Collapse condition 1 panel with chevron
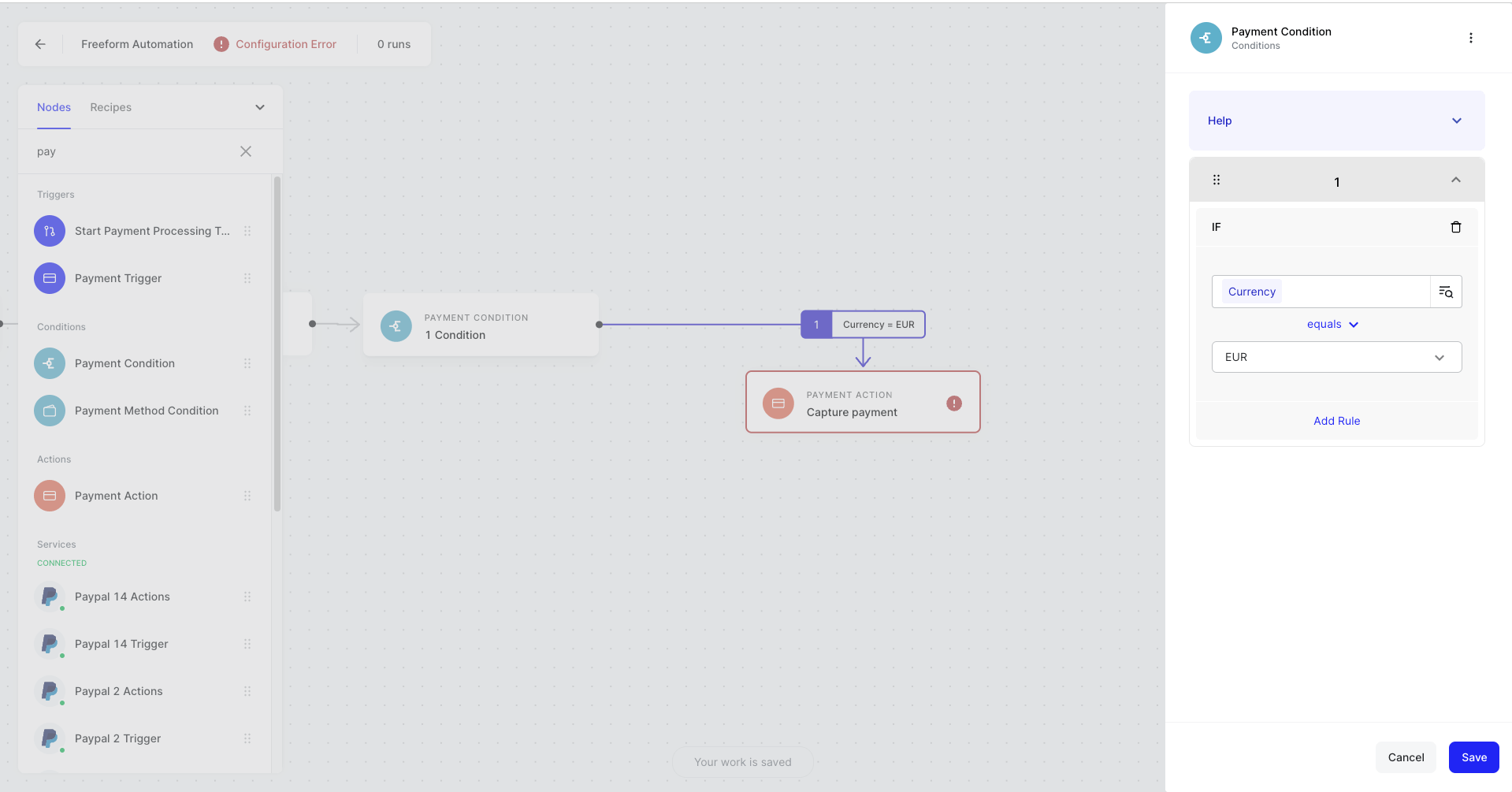 1455,180
